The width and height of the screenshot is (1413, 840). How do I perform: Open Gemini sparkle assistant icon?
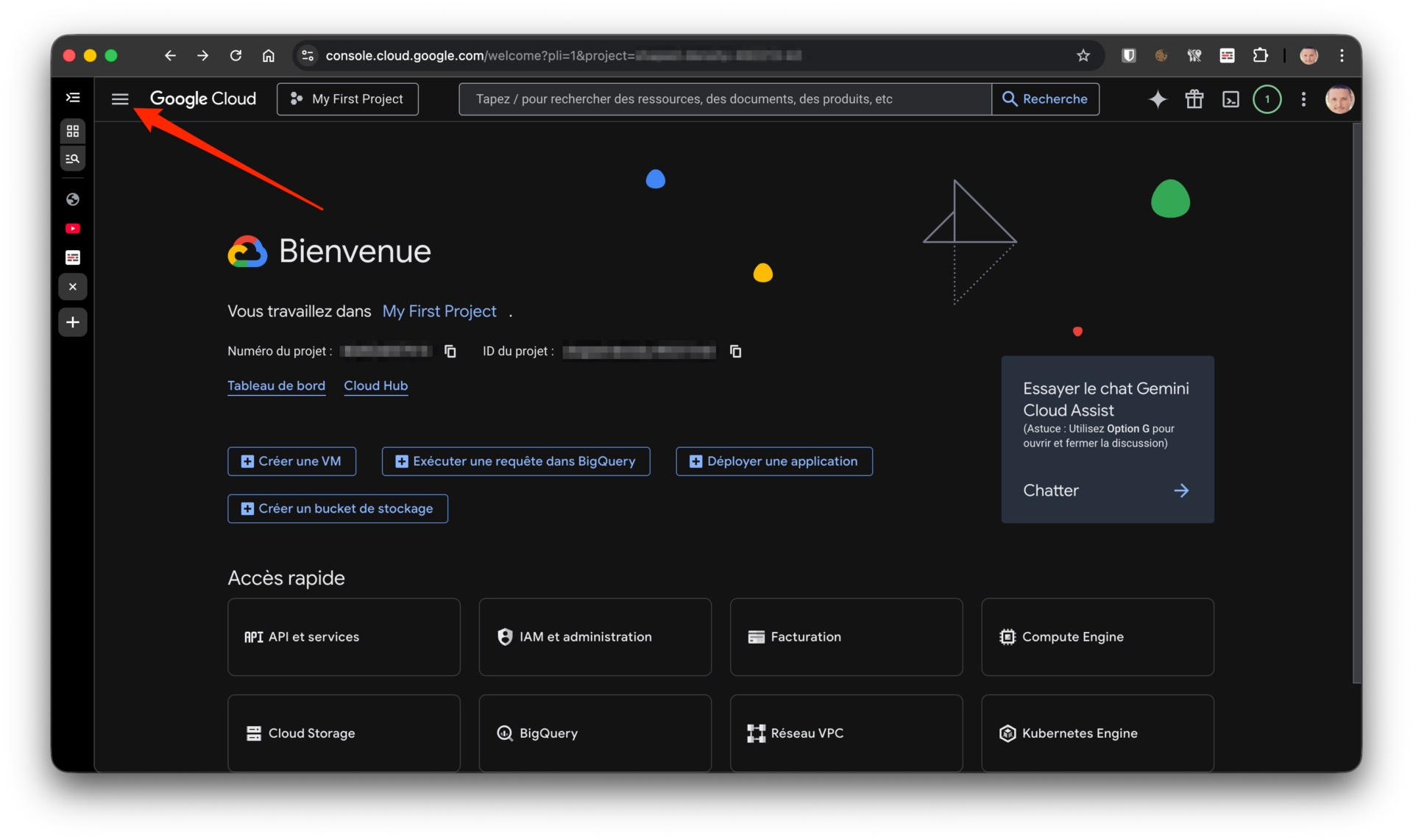point(1158,99)
